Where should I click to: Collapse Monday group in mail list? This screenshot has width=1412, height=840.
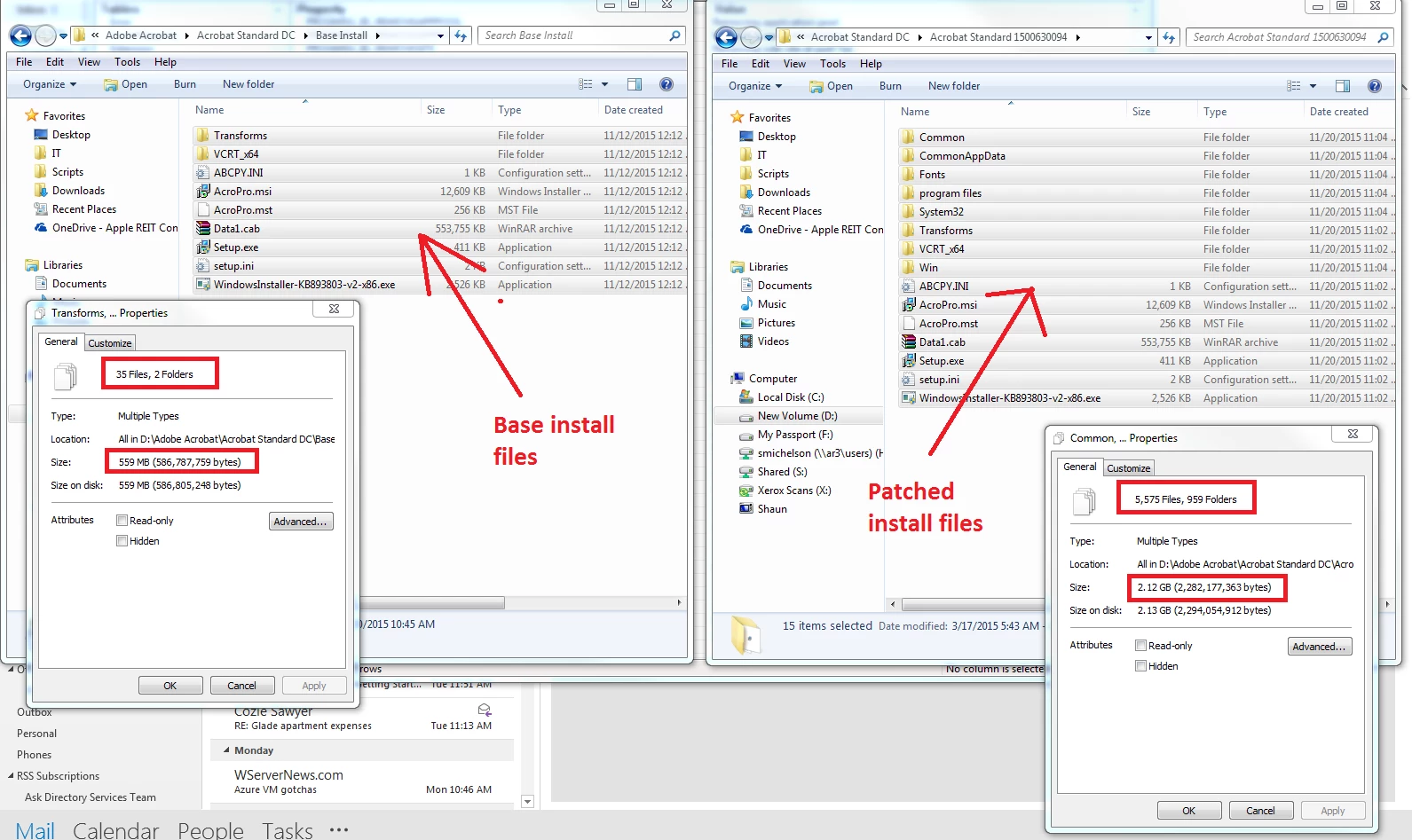pyautogui.click(x=226, y=750)
